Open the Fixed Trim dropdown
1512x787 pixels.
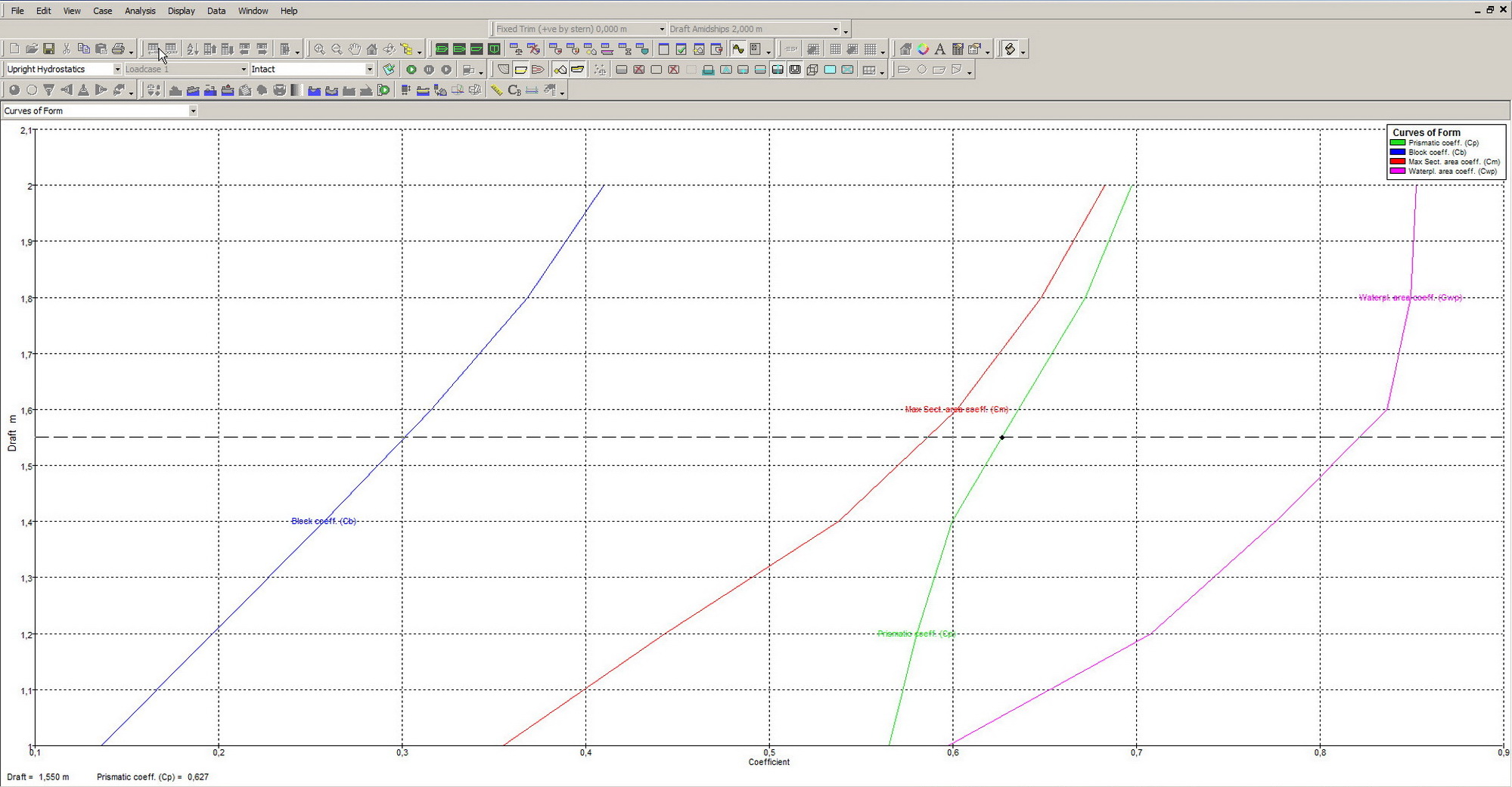[662, 29]
